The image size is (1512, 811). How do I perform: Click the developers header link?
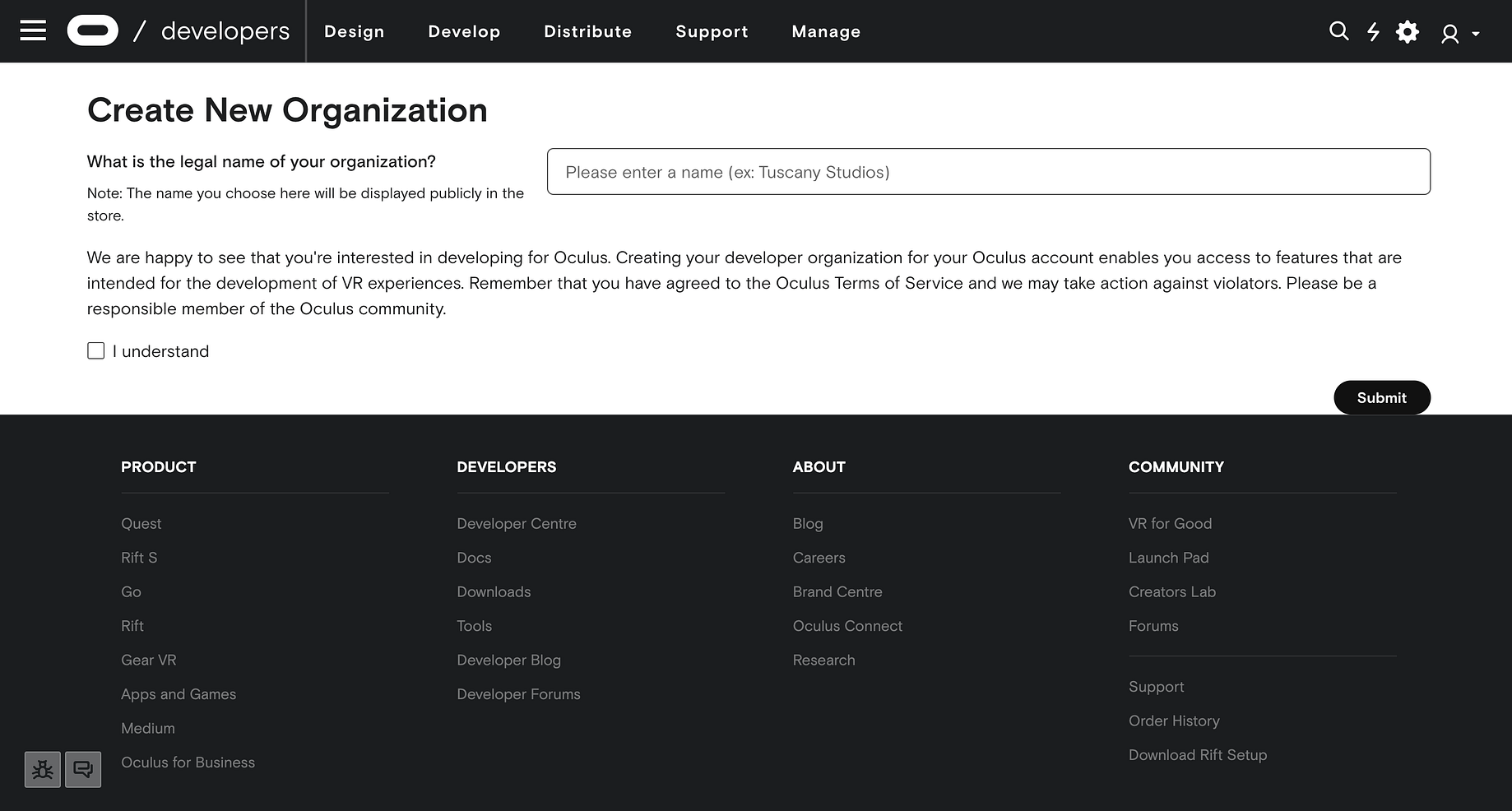[225, 31]
